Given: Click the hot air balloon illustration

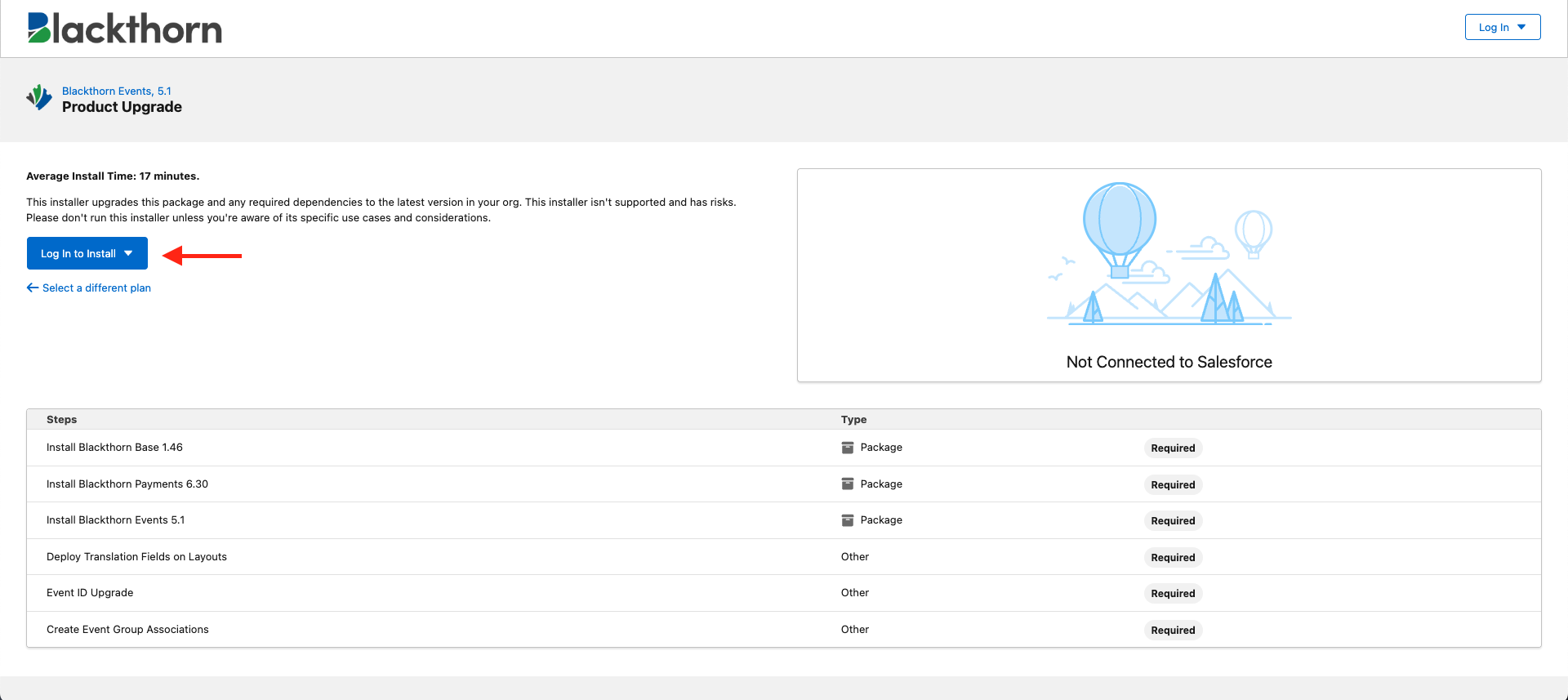Looking at the screenshot, I should point(1169,254).
